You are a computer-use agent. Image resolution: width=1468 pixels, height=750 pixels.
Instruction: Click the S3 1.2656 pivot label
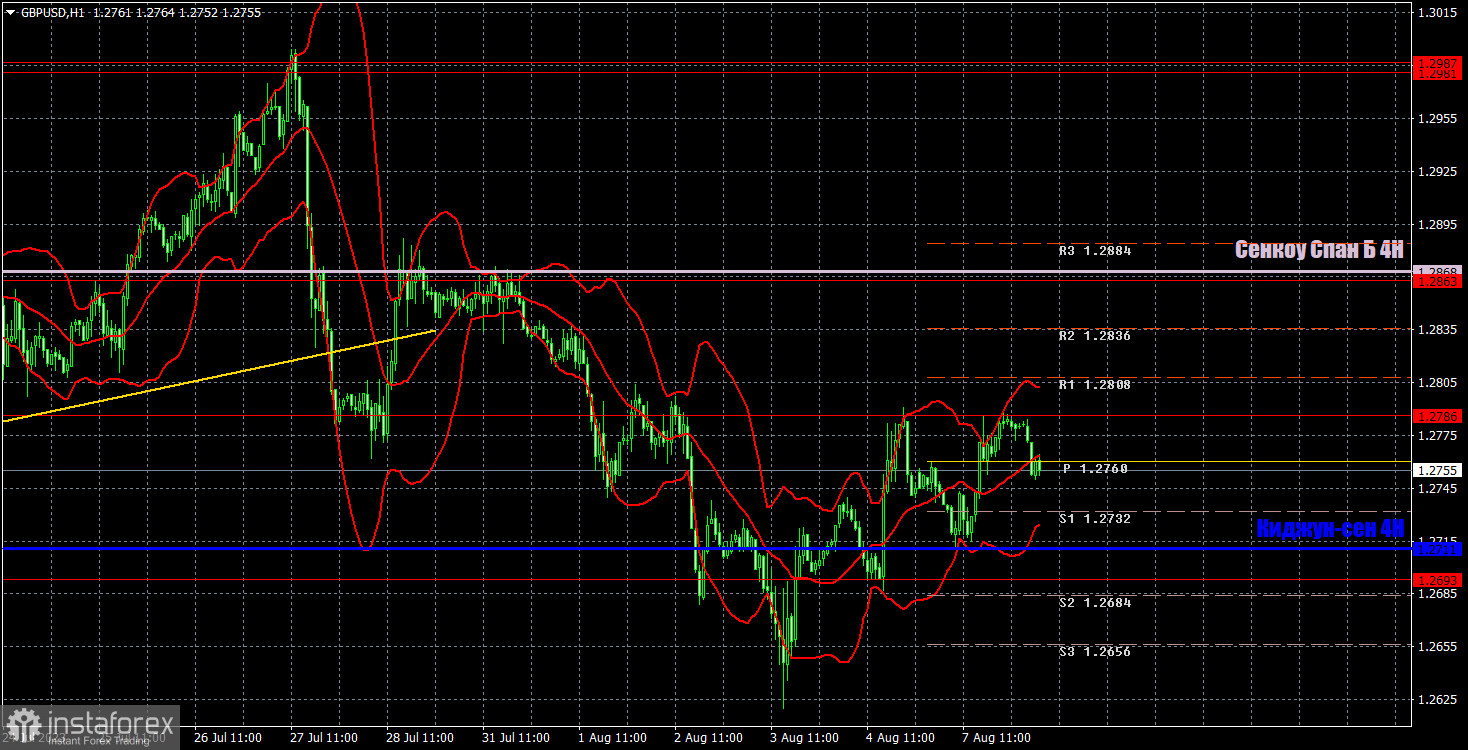pyautogui.click(x=1095, y=651)
